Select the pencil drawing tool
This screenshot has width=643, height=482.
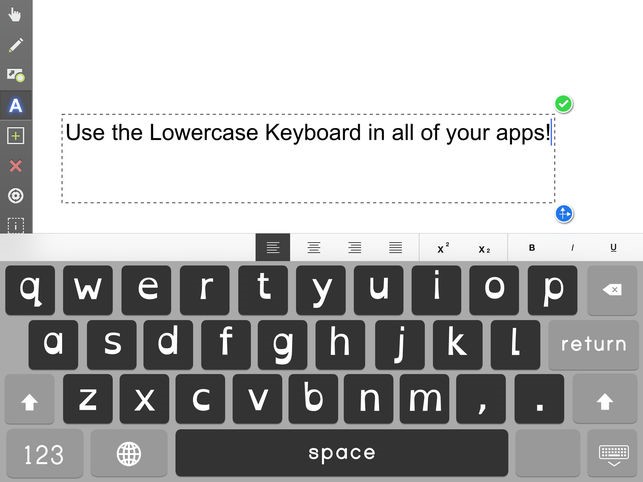click(x=16, y=45)
